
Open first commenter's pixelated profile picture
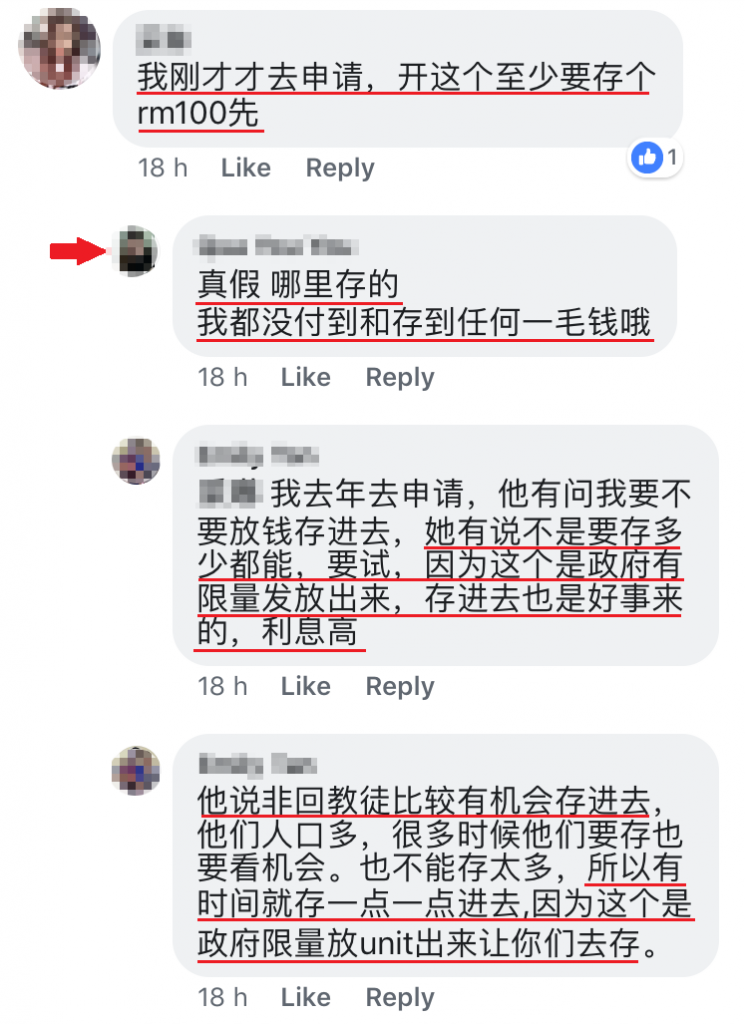[59, 48]
